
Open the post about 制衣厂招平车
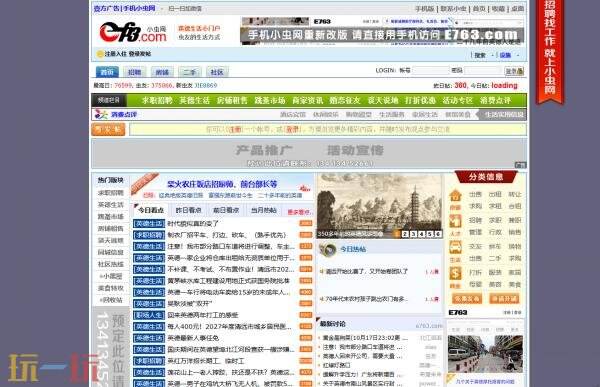click(x=227, y=235)
